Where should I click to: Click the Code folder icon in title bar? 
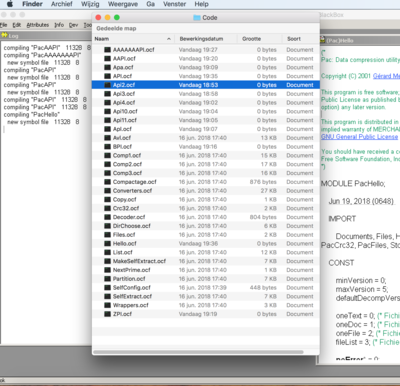point(197,18)
